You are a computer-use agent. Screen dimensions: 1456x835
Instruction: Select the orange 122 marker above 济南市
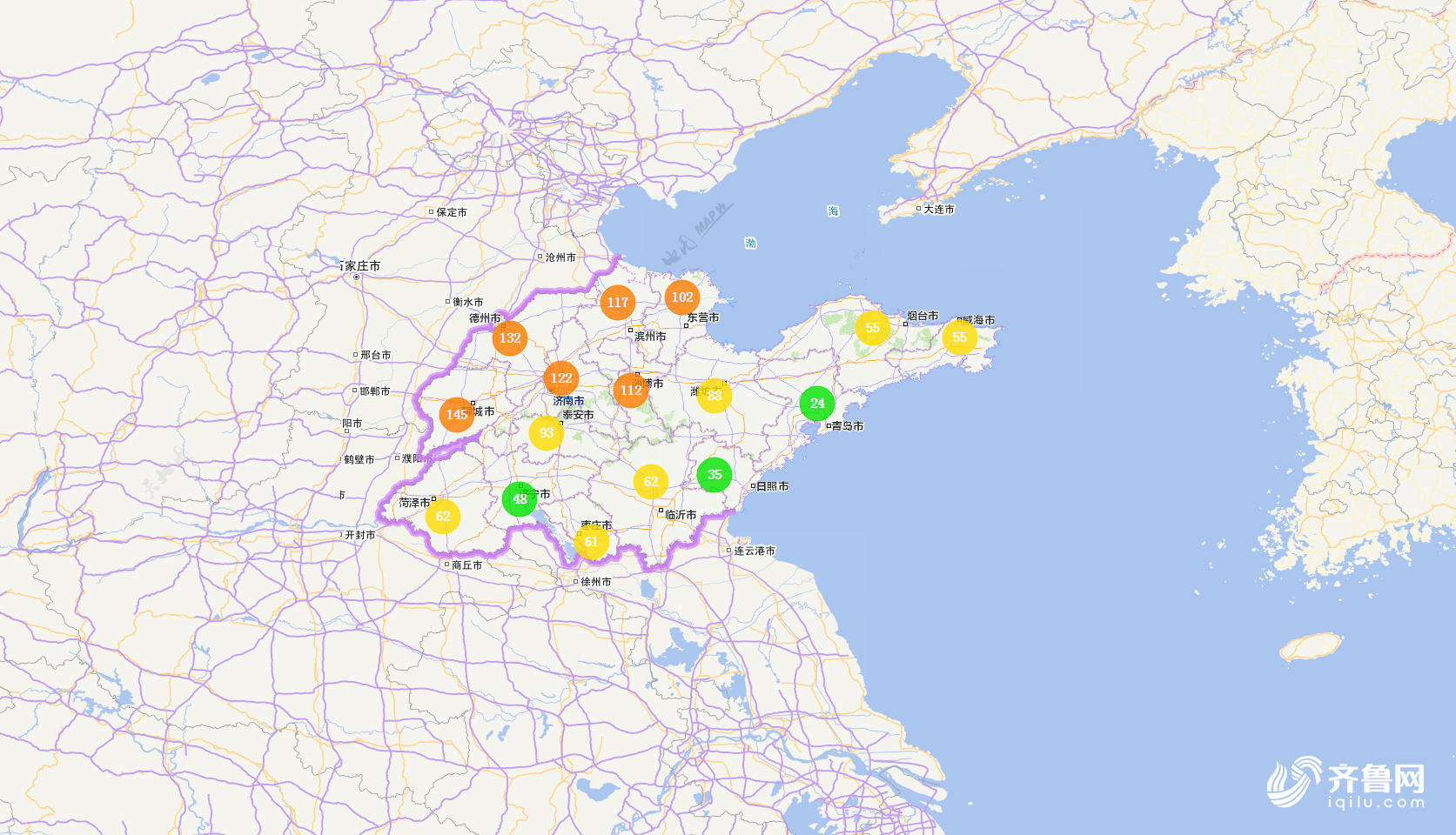pyautogui.click(x=561, y=378)
